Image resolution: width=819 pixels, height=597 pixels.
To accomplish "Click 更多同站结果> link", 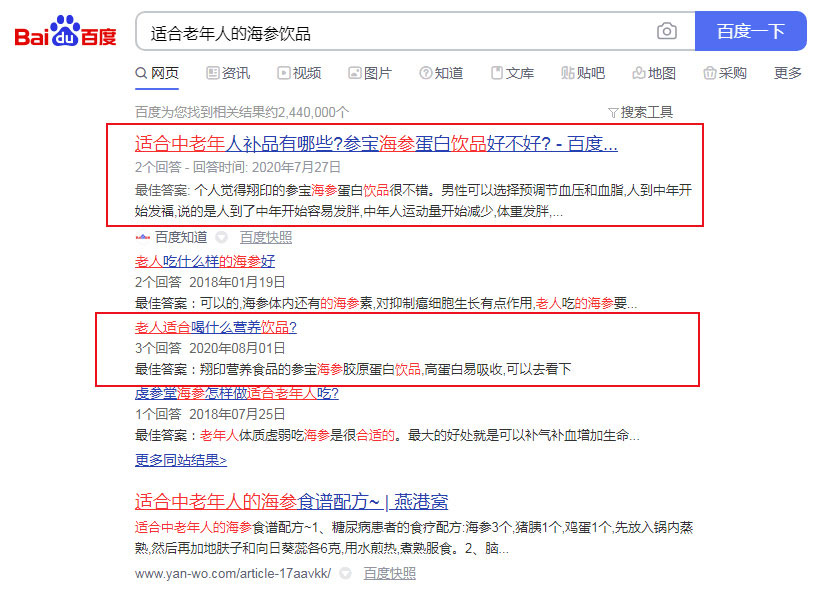I will pos(181,460).
